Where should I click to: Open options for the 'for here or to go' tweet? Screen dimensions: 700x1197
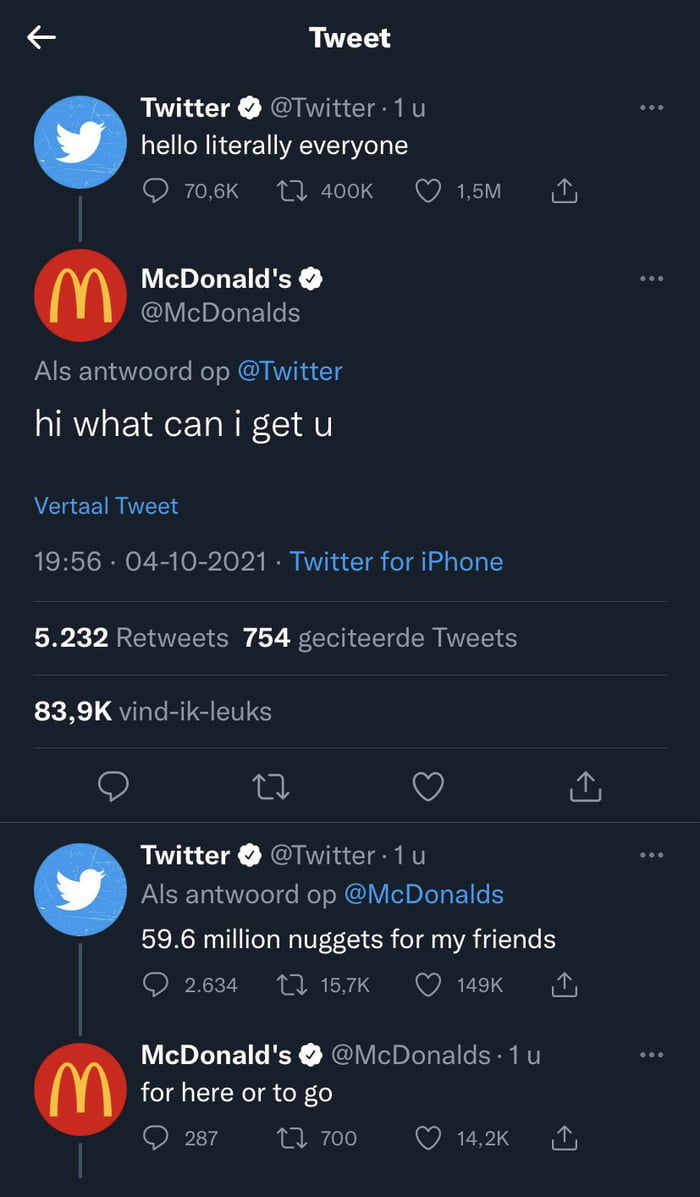point(651,1055)
